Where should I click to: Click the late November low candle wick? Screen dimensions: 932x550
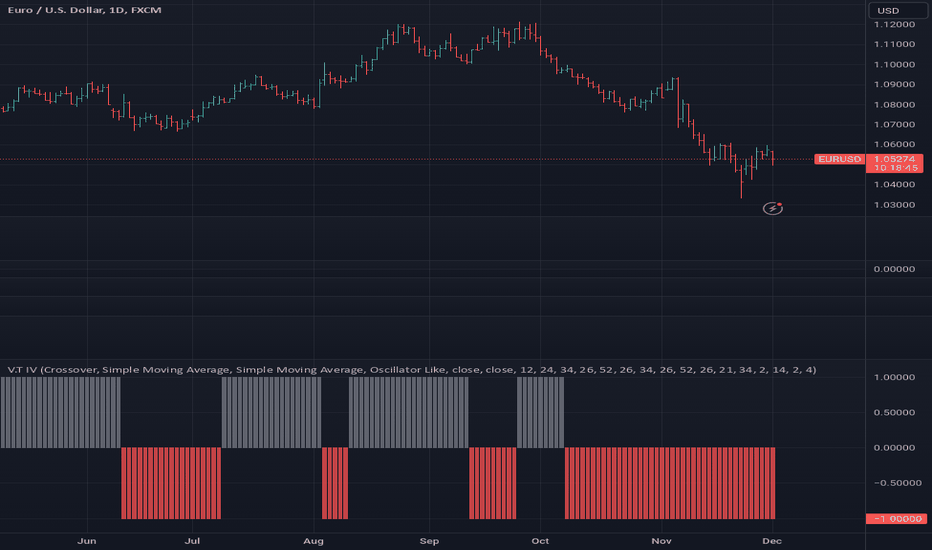741,186
